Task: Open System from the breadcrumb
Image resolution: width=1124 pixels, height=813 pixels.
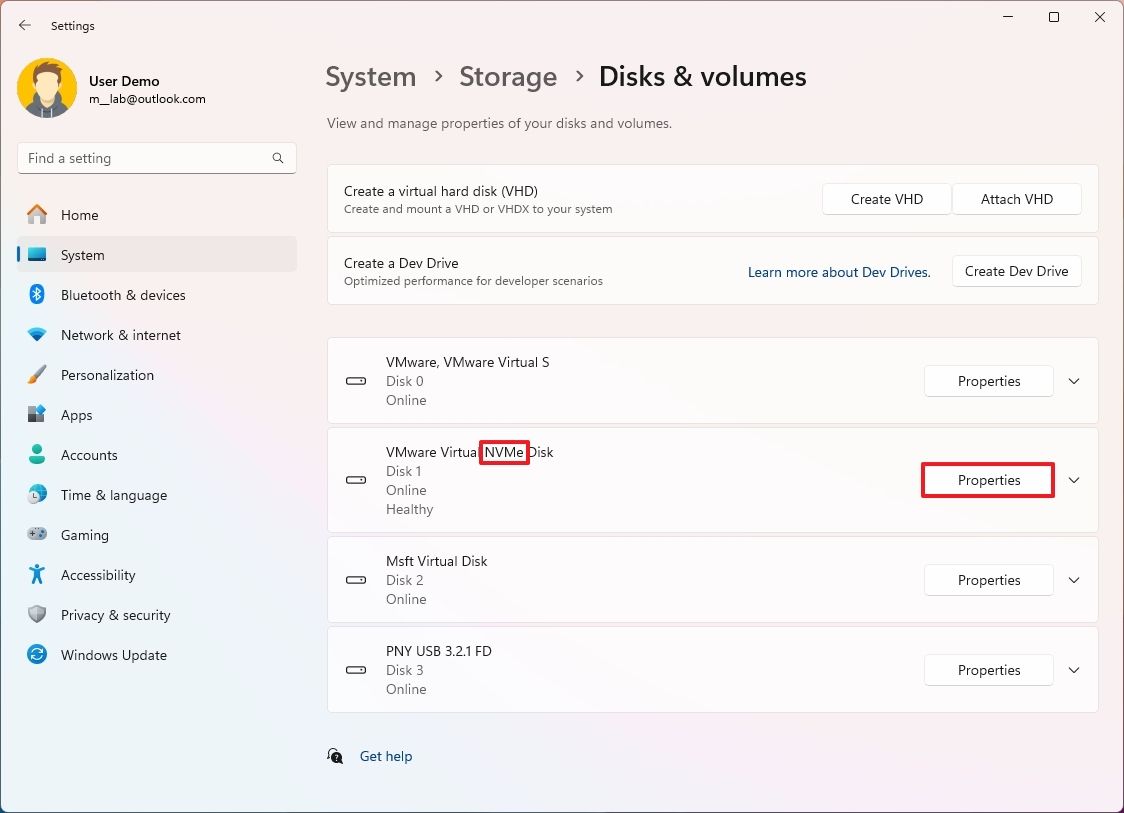Action: pos(371,76)
